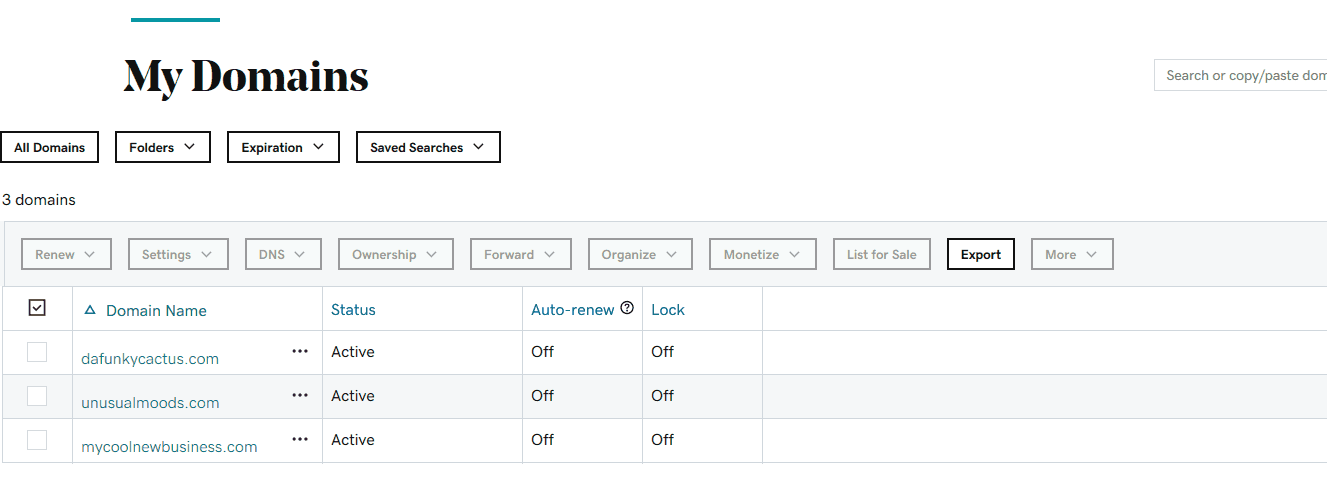Image resolution: width=1327 pixels, height=482 pixels.
Task: Expand the Saved Searches dropdown
Action: click(428, 147)
